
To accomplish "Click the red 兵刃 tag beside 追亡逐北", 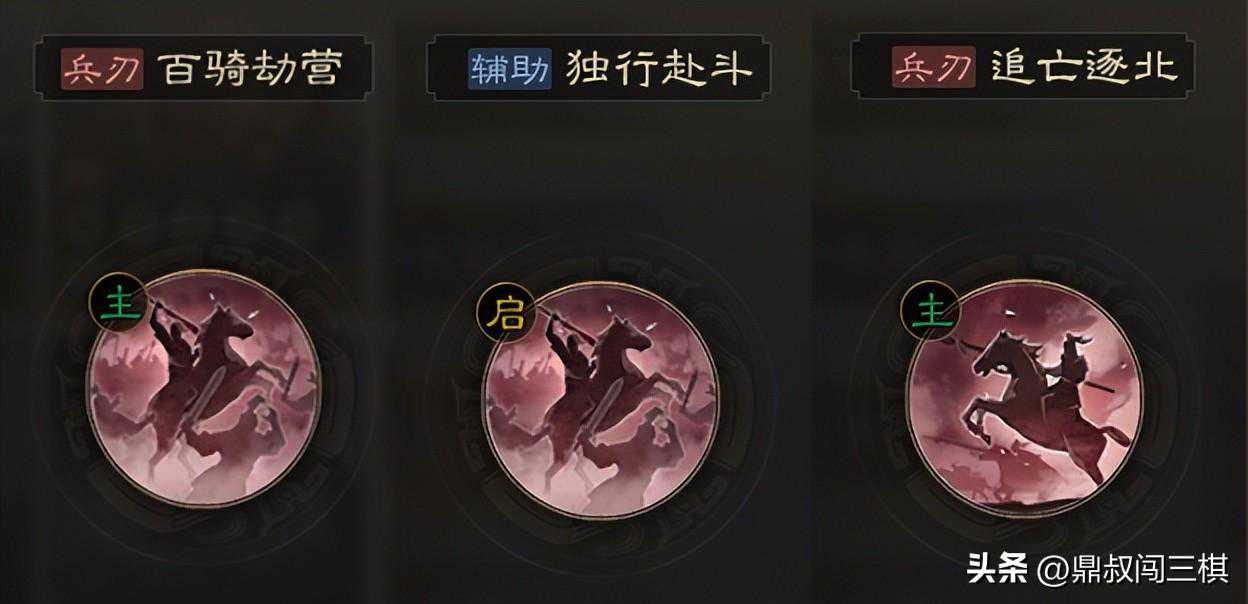I will 934,69.
